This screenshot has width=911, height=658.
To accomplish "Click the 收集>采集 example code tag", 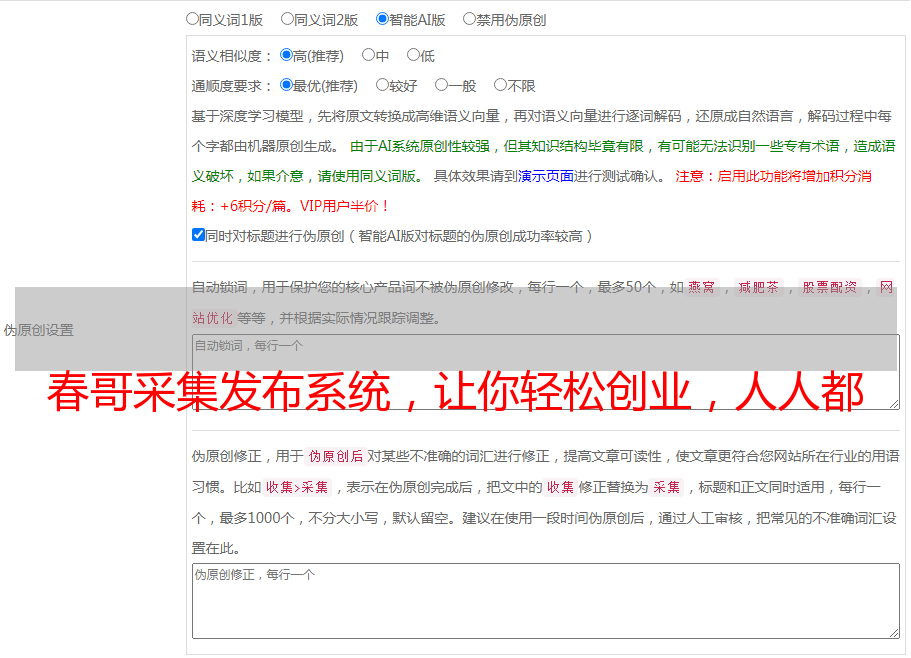I will [297, 487].
